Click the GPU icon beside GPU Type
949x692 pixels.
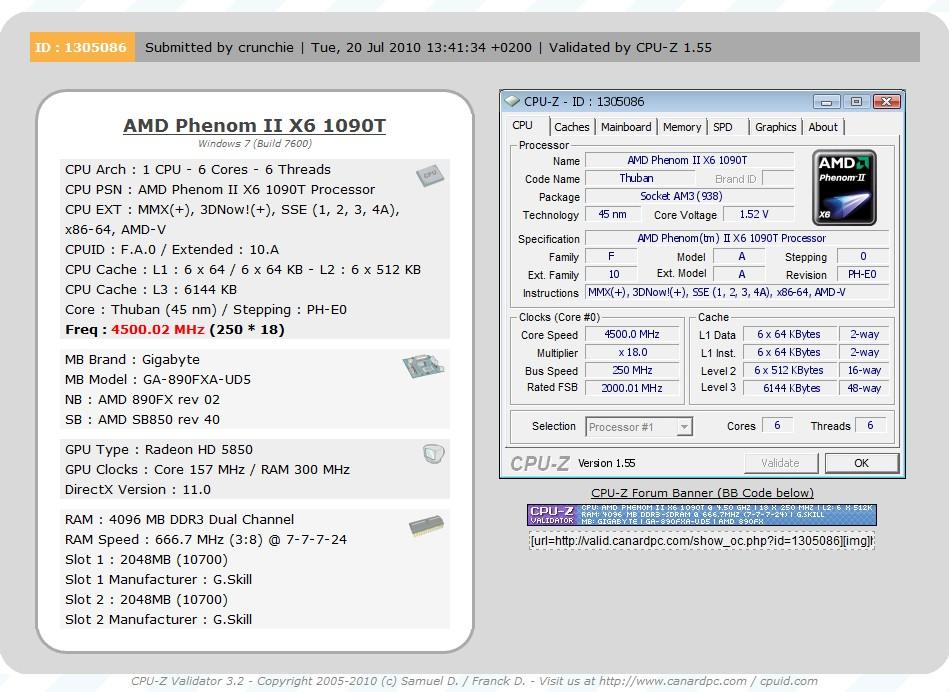click(x=433, y=453)
